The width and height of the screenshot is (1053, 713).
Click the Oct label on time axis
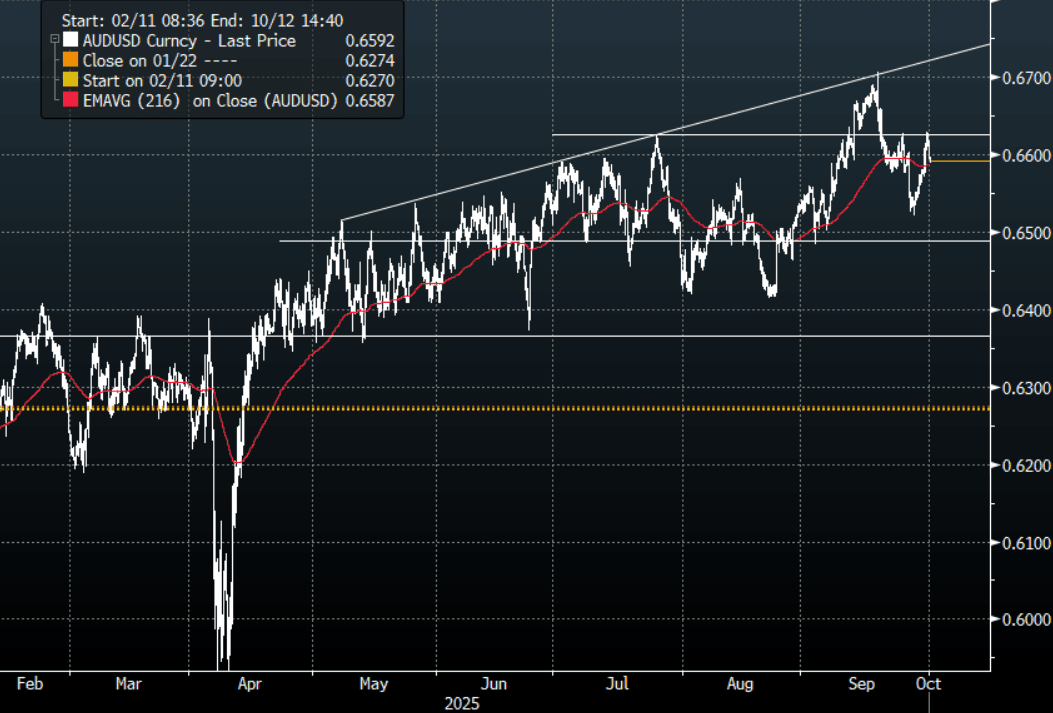point(929,684)
